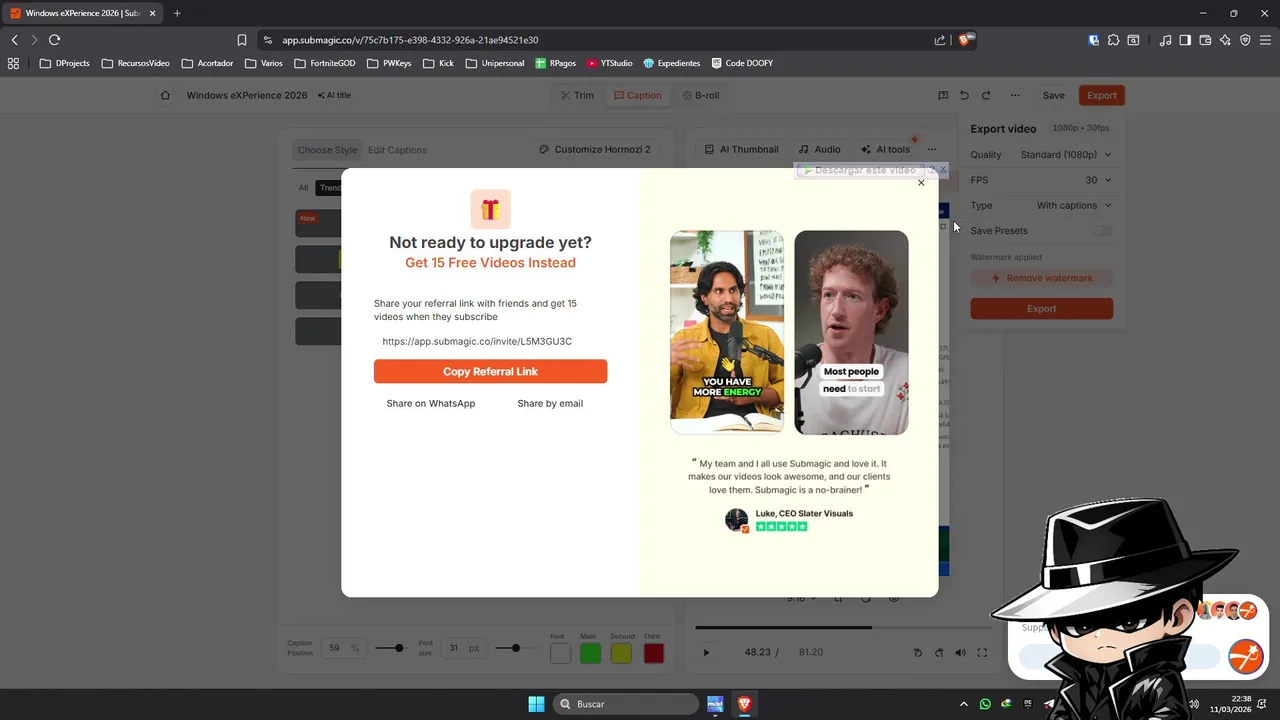Seek along the video progress bar
1280x720 pixels.
click(x=845, y=628)
